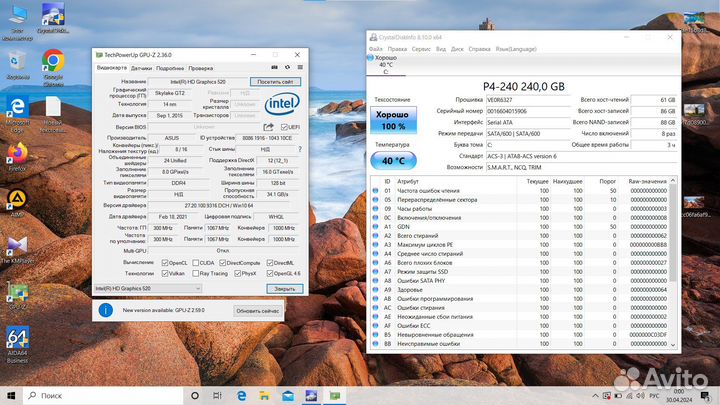
Task: Click the volume icon in system tray
Action: tap(641, 395)
